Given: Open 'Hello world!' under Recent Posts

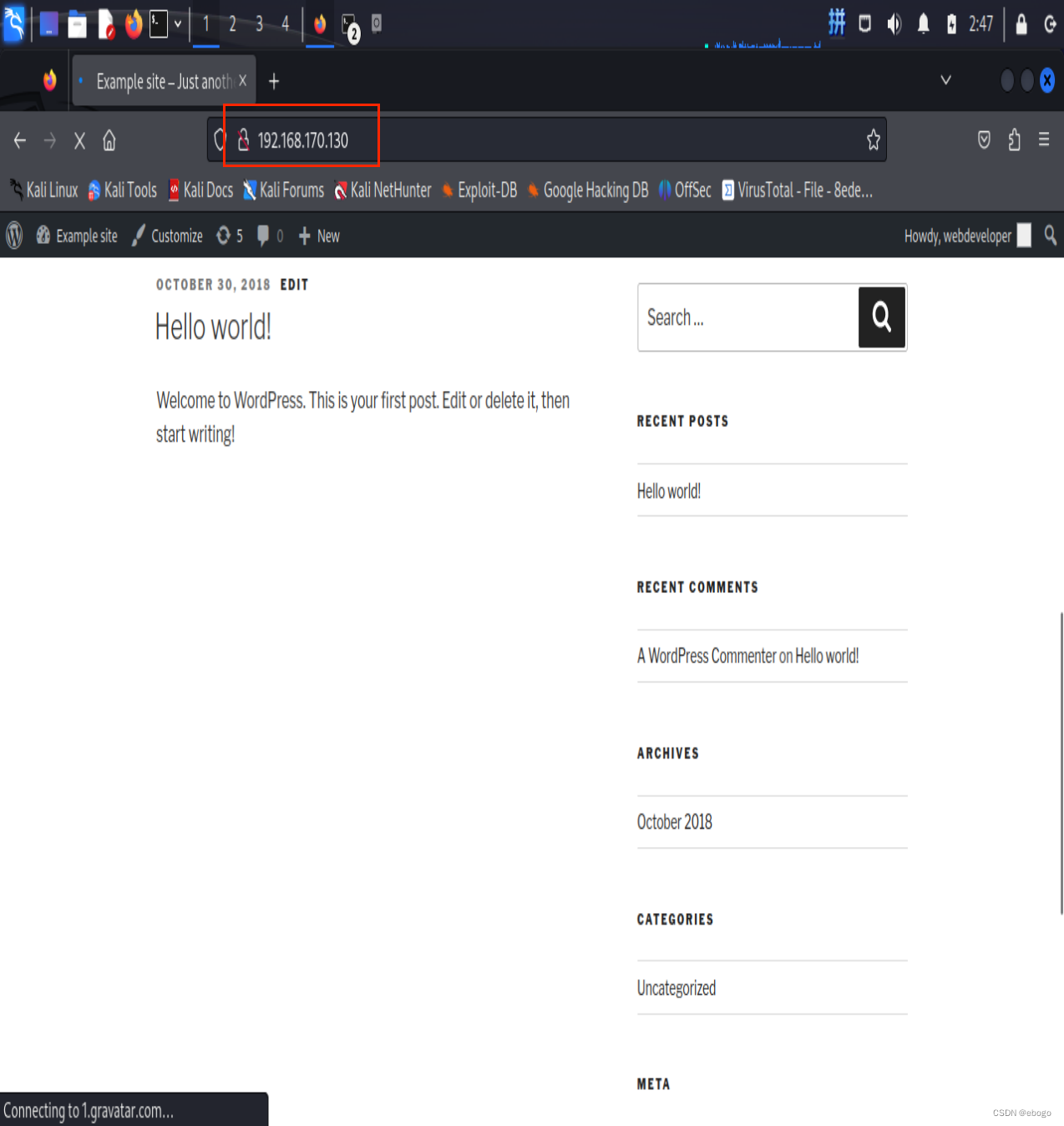Looking at the screenshot, I should tap(669, 491).
